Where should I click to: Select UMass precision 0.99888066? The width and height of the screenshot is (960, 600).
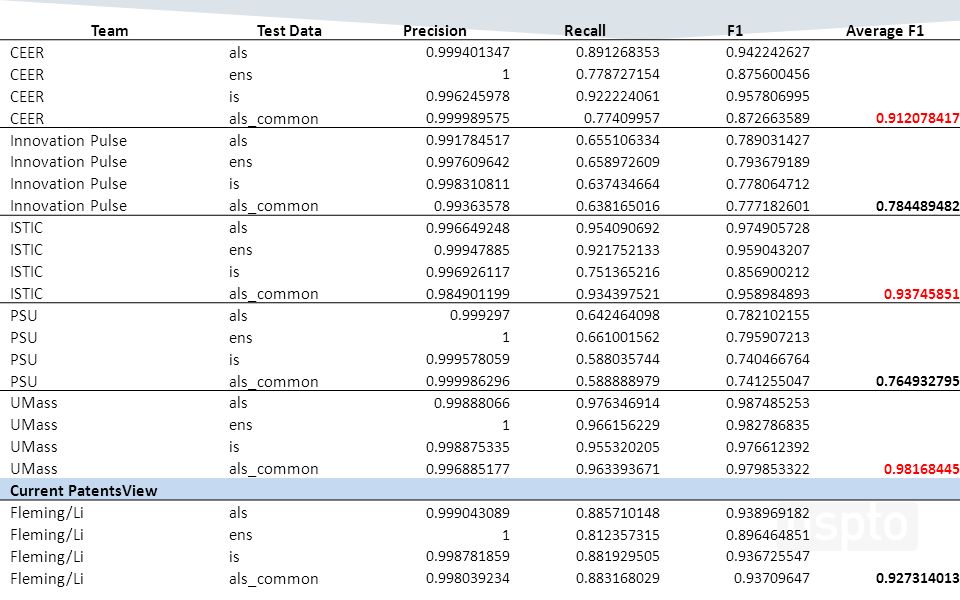coord(471,403)
